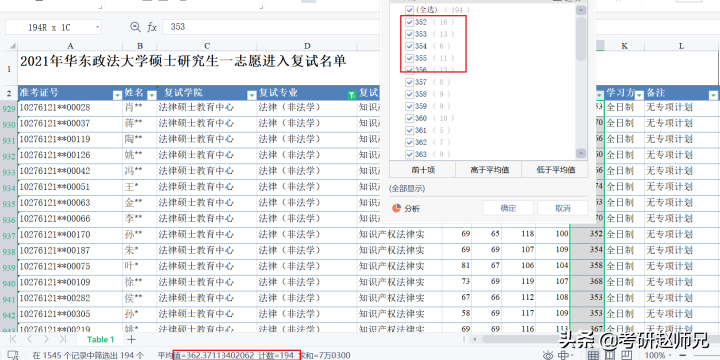Uncheck the 359 filter value
The width and height of the screenshot is (720, 360).
410,106
